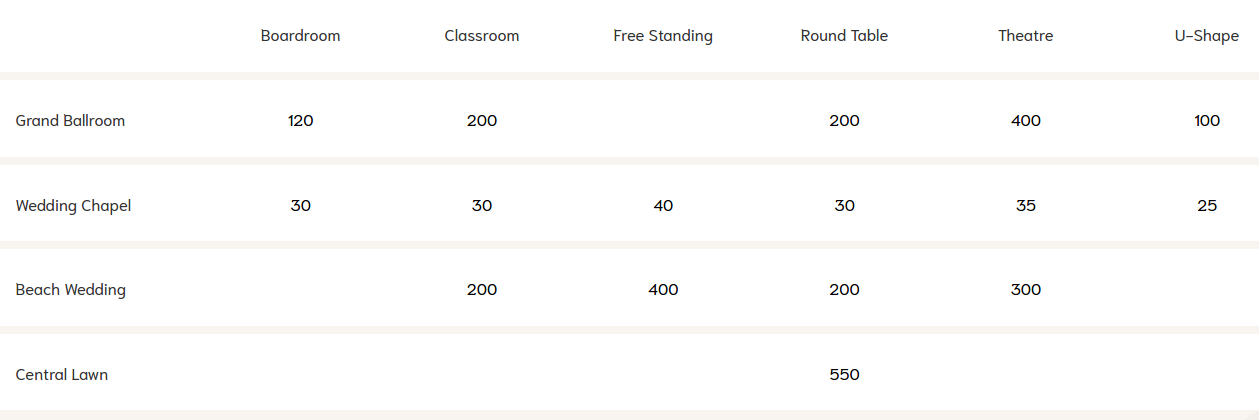
Task: Select Wedding Chapel's U-Shape capacity of 25
Action: click(x=1206, y=206)
